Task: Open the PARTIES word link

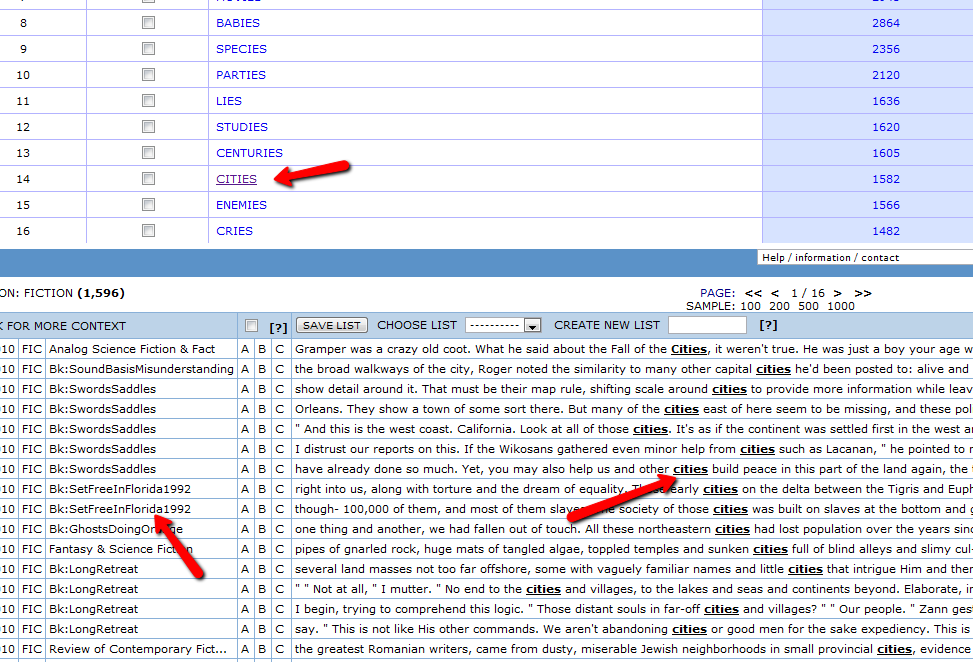Action: click(241, 75)
